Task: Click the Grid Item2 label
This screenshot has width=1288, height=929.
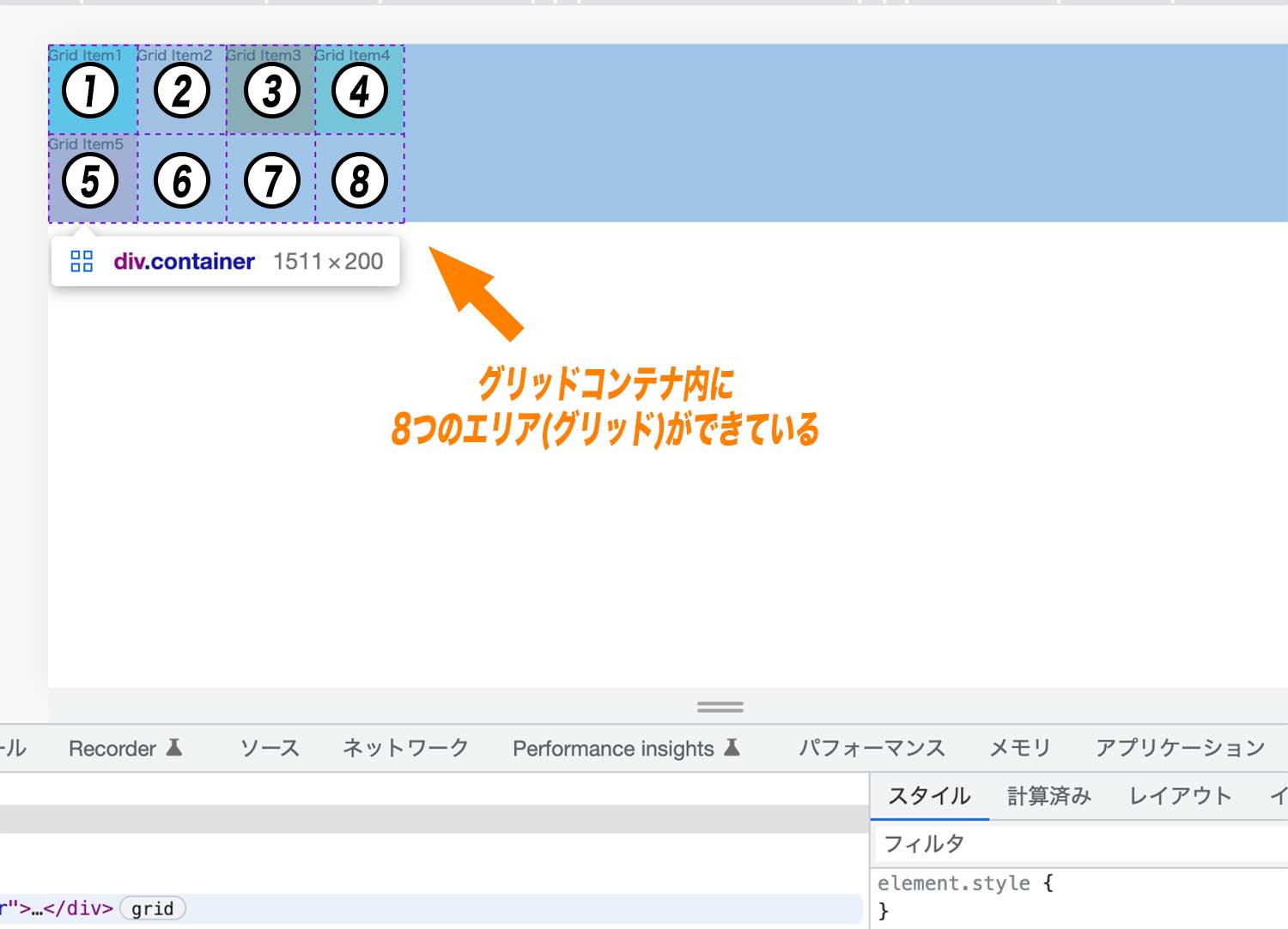Action: [x=174, y=55]
